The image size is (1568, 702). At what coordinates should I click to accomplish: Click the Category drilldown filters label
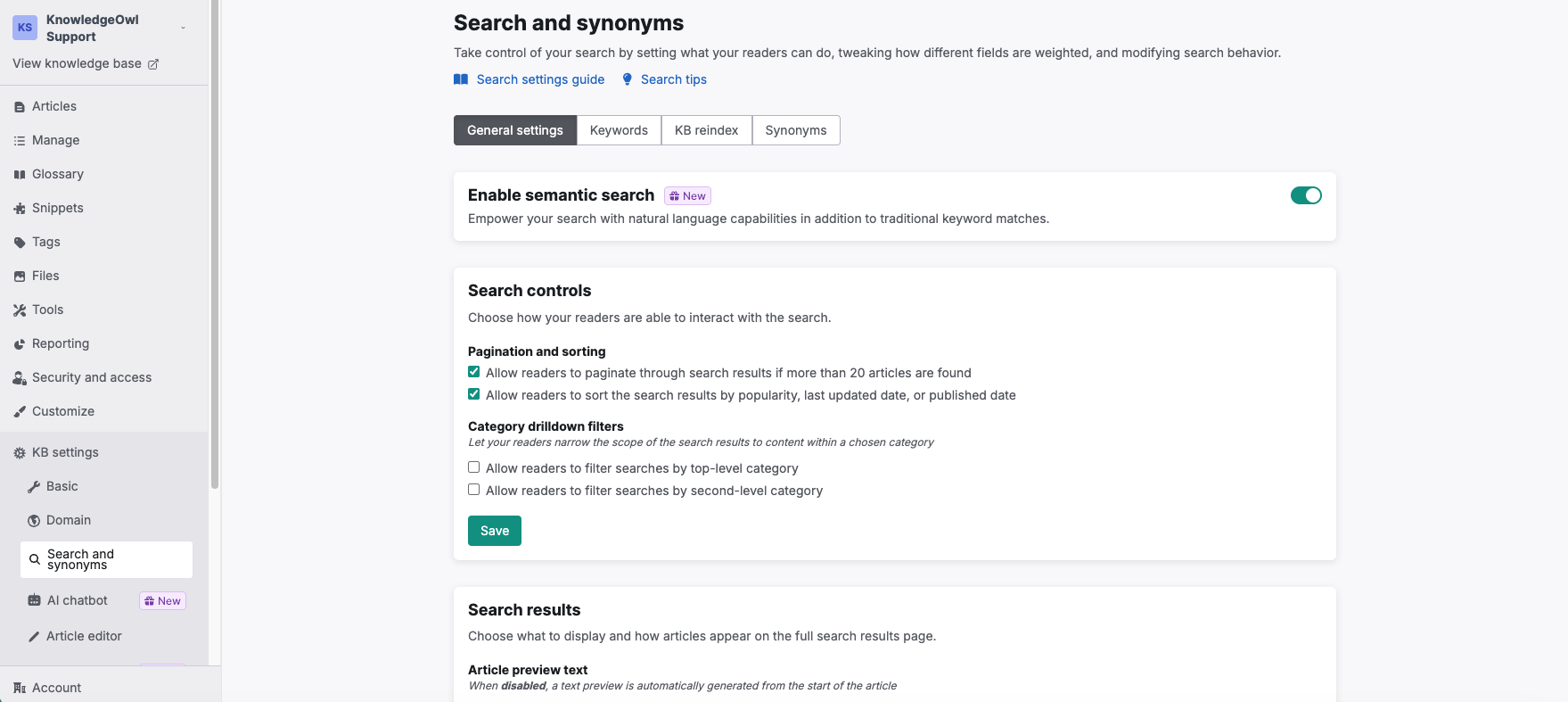click(546, 426)
